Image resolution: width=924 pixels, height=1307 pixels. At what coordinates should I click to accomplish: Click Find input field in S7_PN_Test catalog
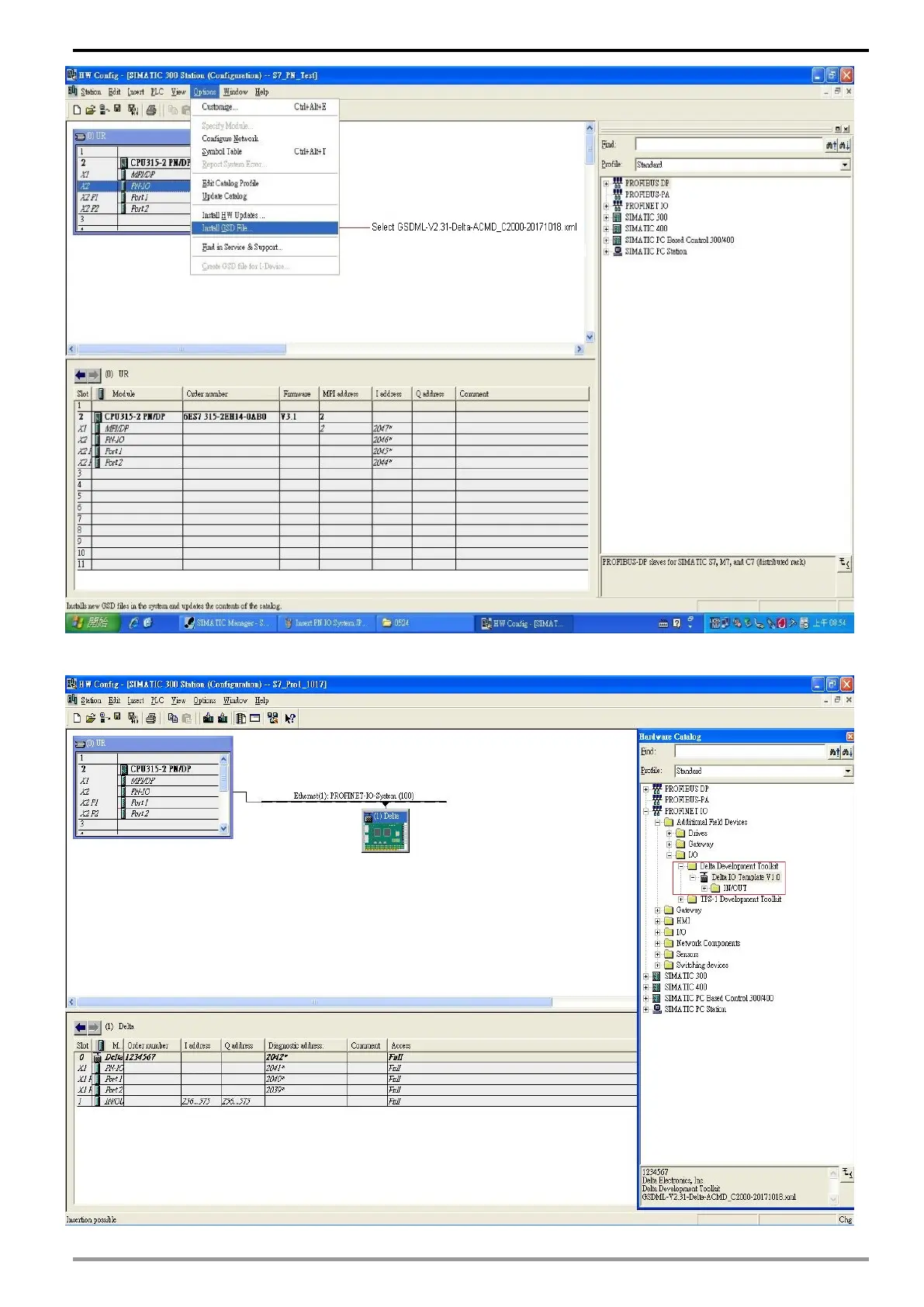[729, 145]
